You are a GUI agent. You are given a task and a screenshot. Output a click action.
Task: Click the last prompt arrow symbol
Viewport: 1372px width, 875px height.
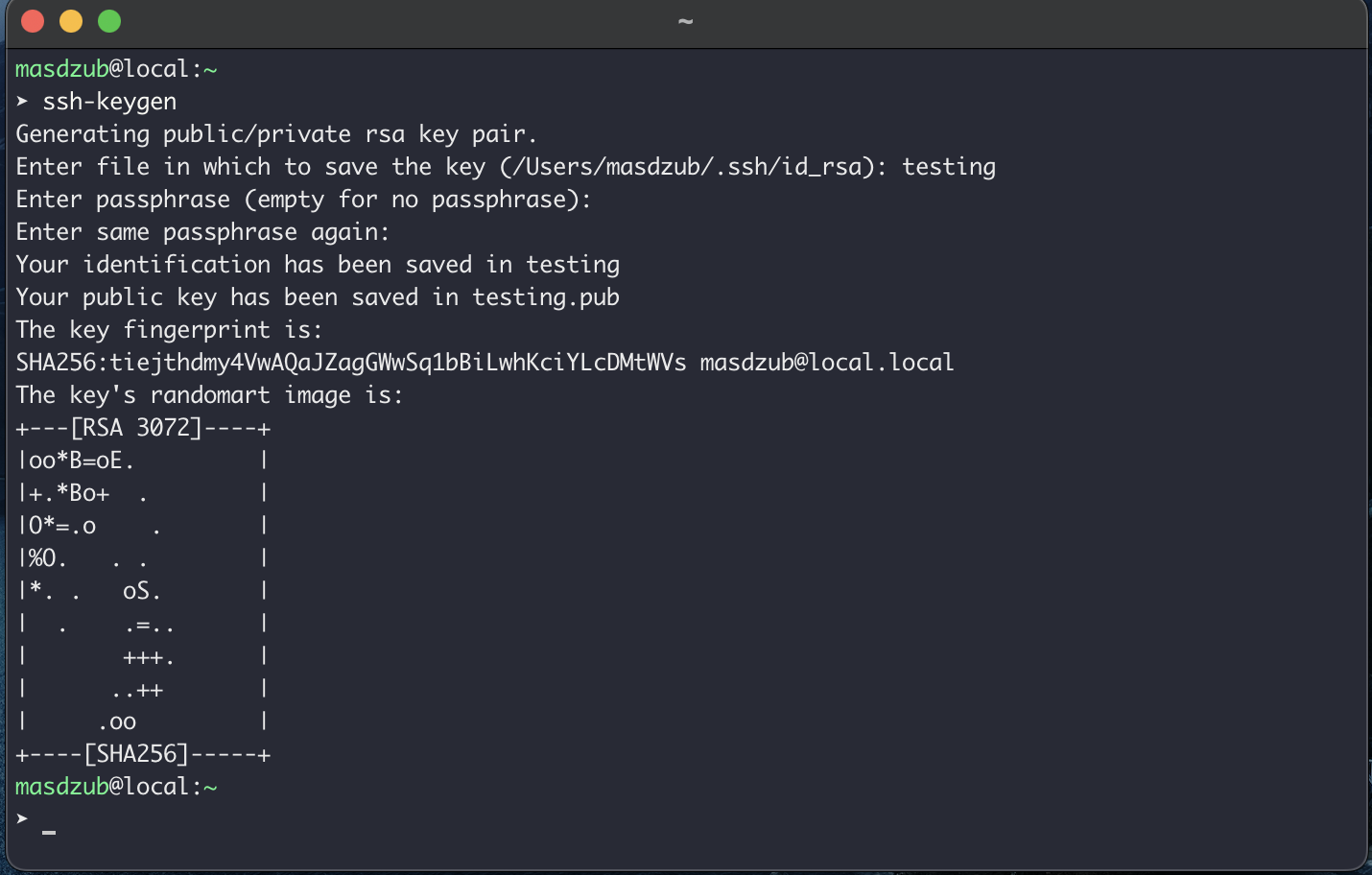pos(22,818)
